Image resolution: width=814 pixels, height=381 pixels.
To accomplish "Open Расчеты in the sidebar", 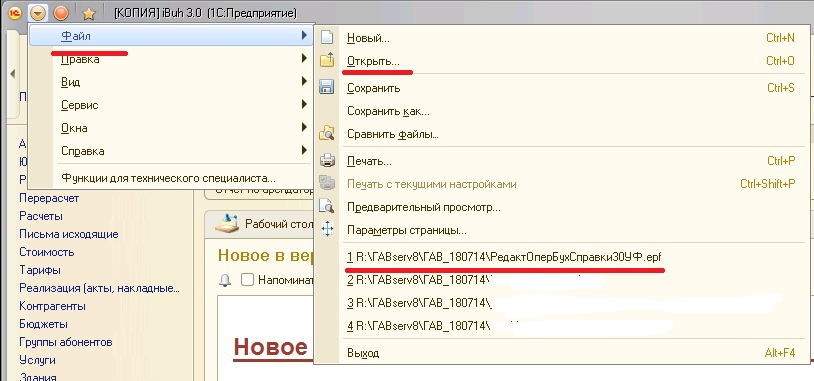I will [40, 216].
